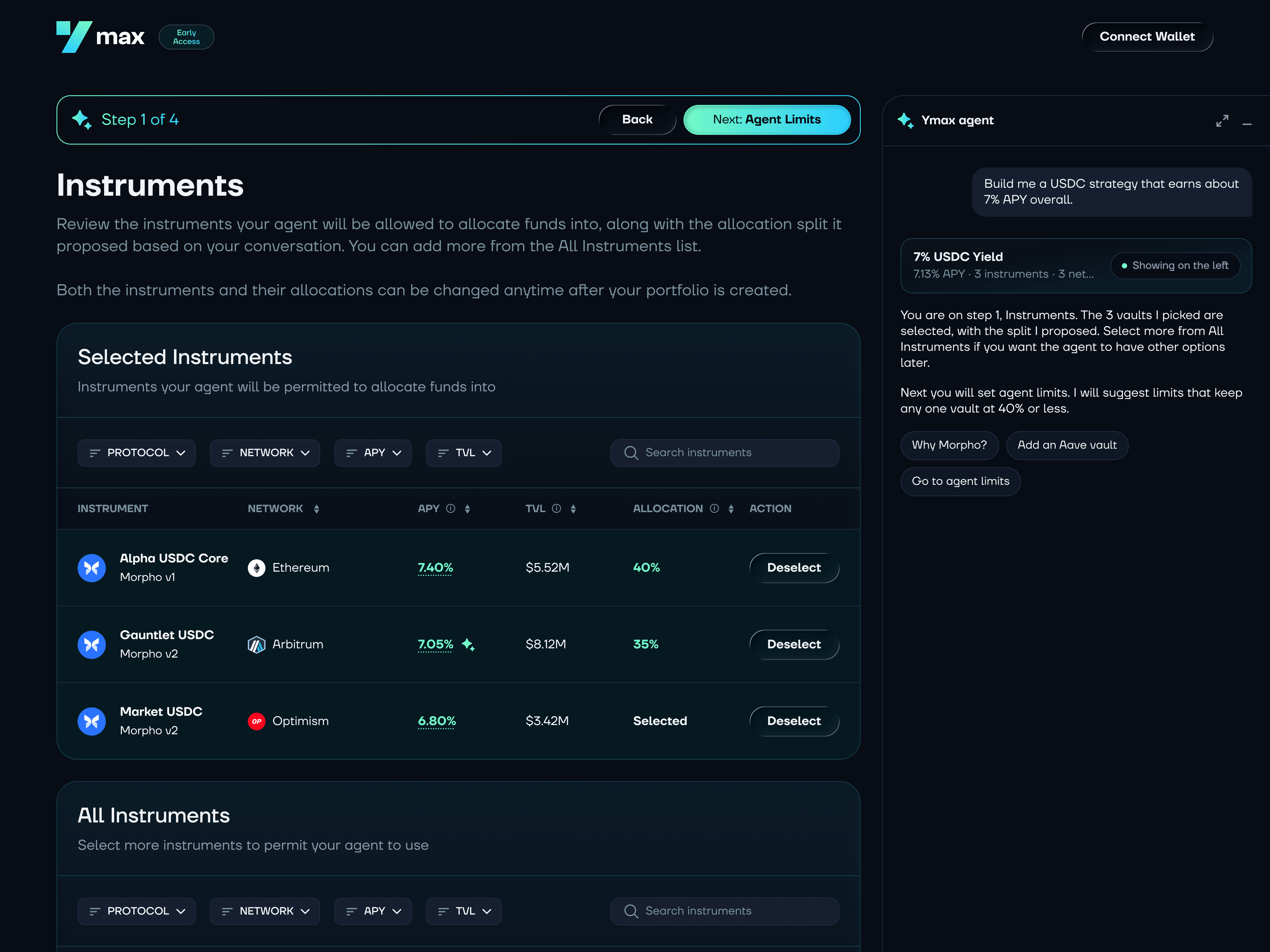The image size is (1270, 952).
Task: Click the Morpho icon for Gauntlet USDC
Action: [x=92, y=645]
